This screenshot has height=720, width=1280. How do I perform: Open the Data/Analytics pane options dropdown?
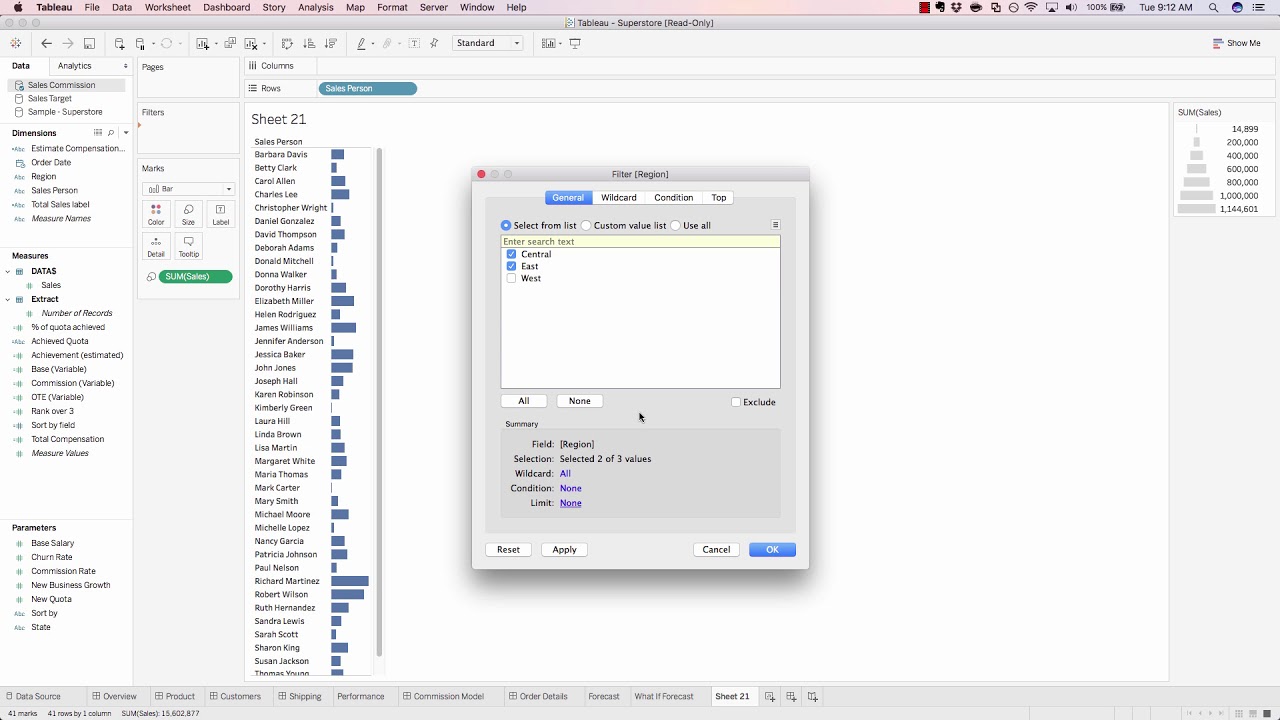coord(125,66)
